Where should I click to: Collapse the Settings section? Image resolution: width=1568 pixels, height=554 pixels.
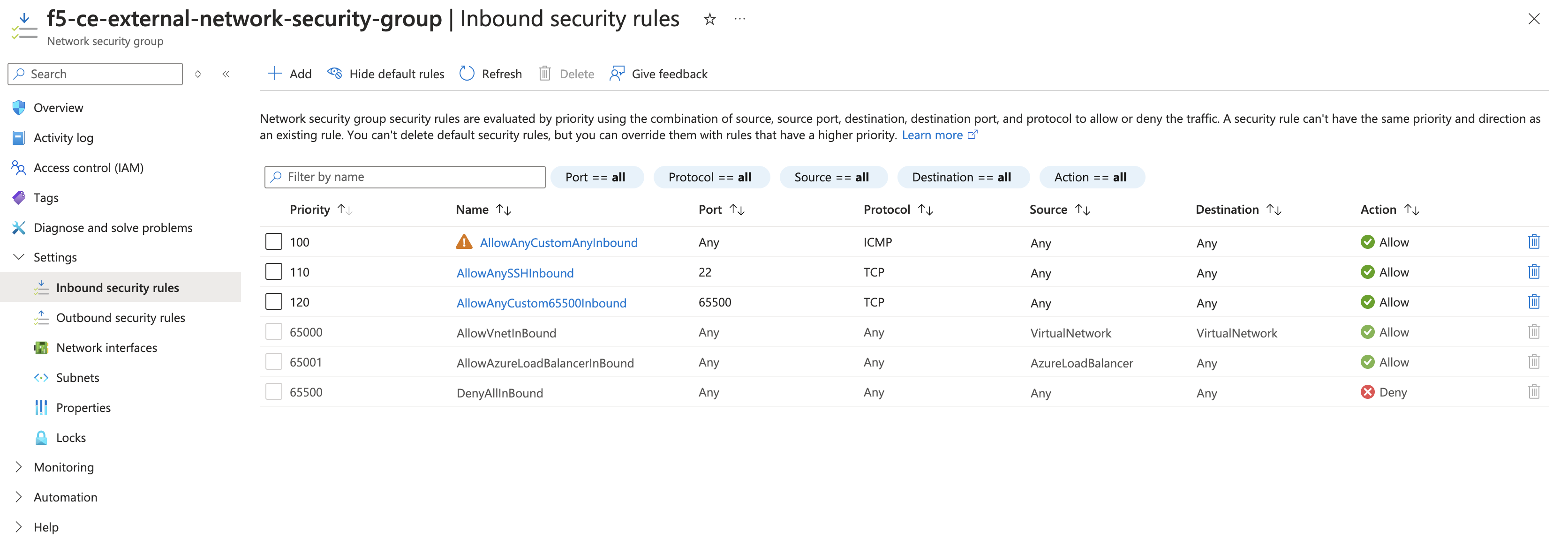(x=18, y=257)
